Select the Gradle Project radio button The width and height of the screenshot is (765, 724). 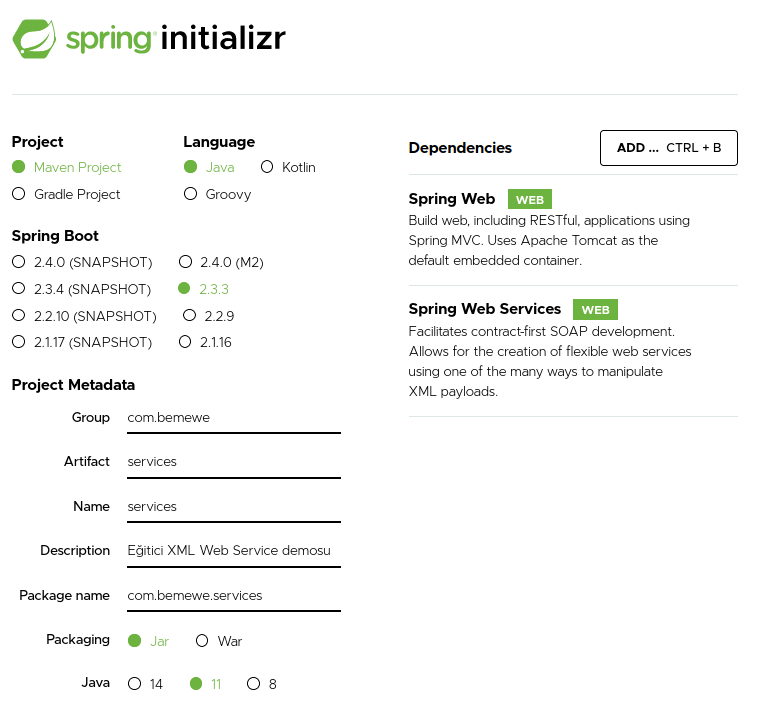point(19,194)
